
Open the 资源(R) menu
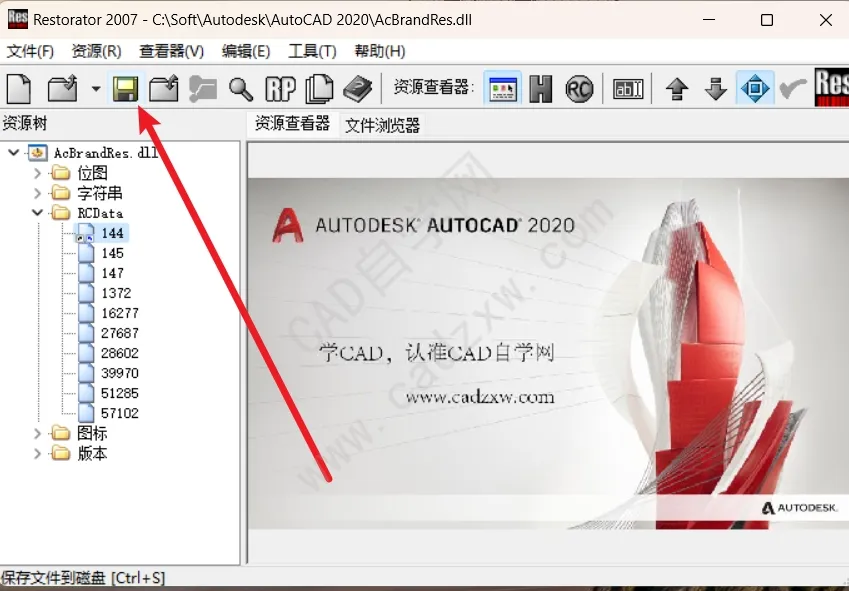(96, 51)
